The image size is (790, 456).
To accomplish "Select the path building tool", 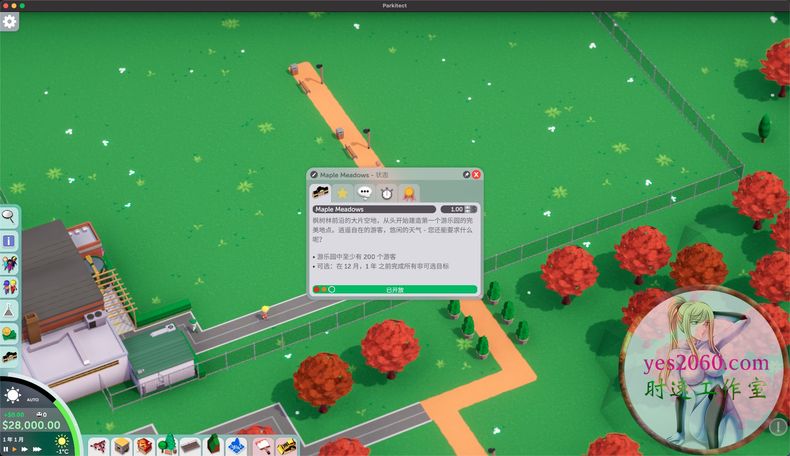I will [x=190, y=445].
